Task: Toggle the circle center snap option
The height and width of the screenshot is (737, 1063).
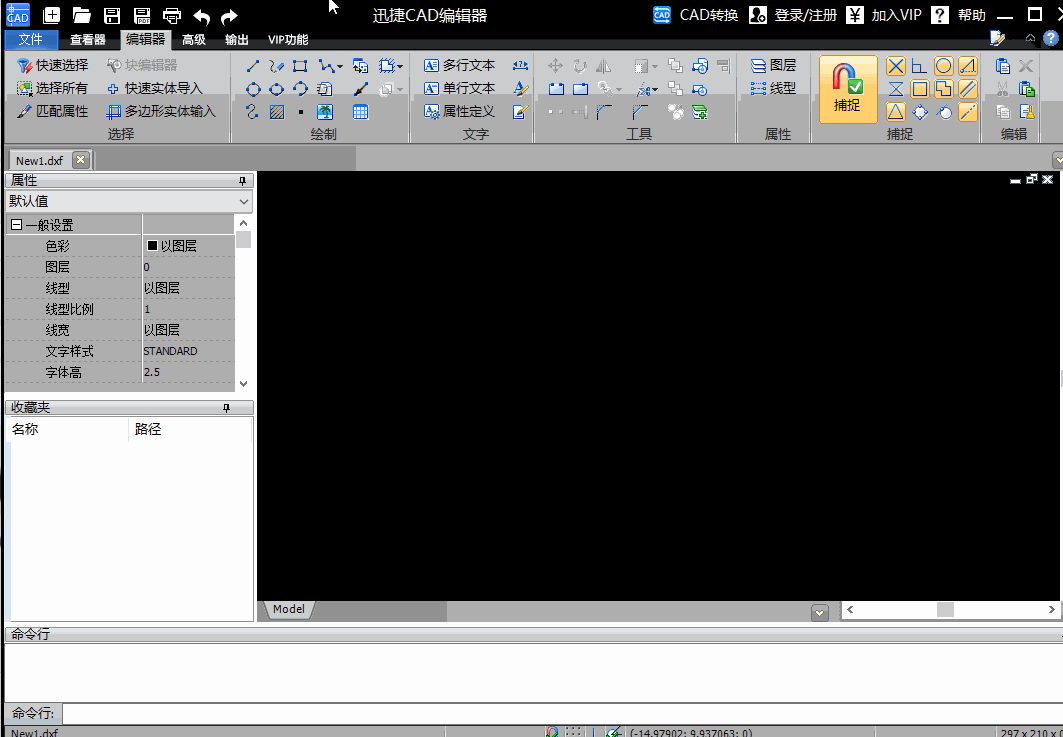Action: [x=943, y=66]
